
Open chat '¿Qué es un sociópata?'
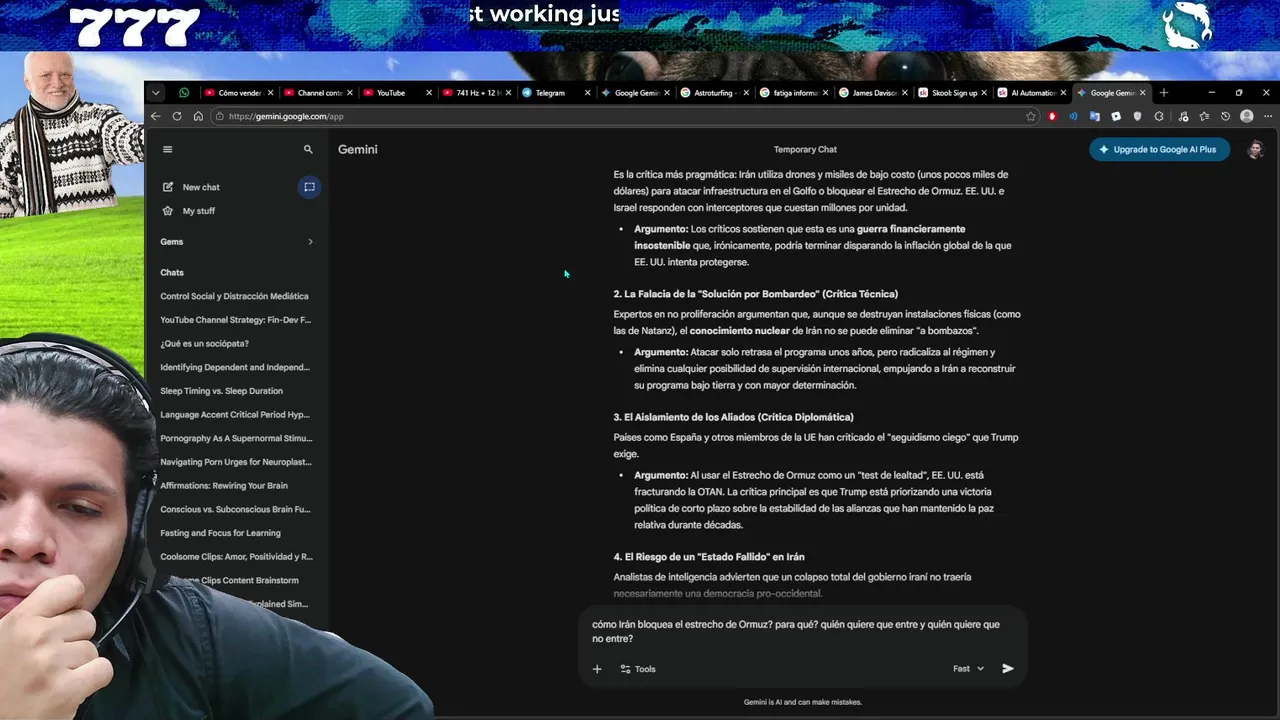(x=204, y=344)
